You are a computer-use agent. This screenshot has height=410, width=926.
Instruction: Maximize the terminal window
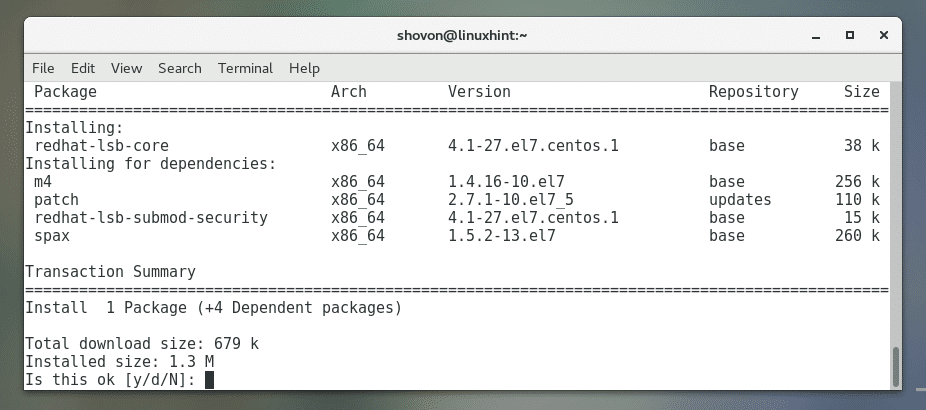pyautogui.click(x=849, y=35)
